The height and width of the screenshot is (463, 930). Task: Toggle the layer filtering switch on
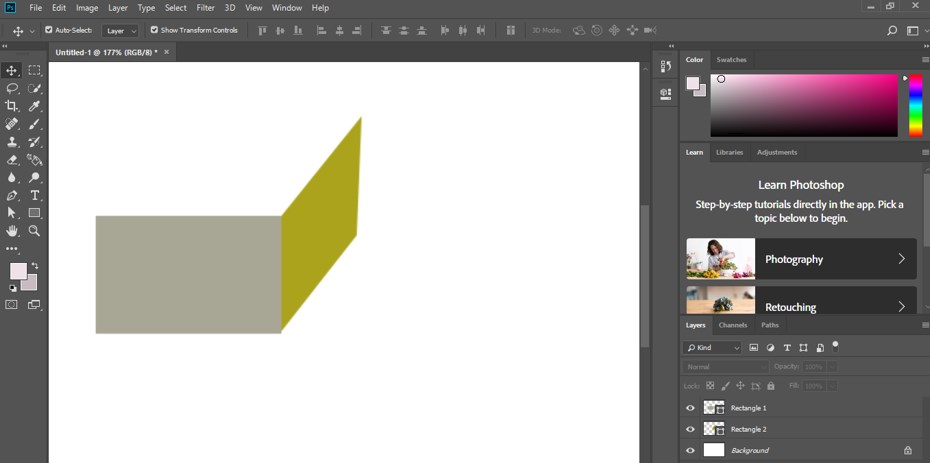click(x=835, y=346)
